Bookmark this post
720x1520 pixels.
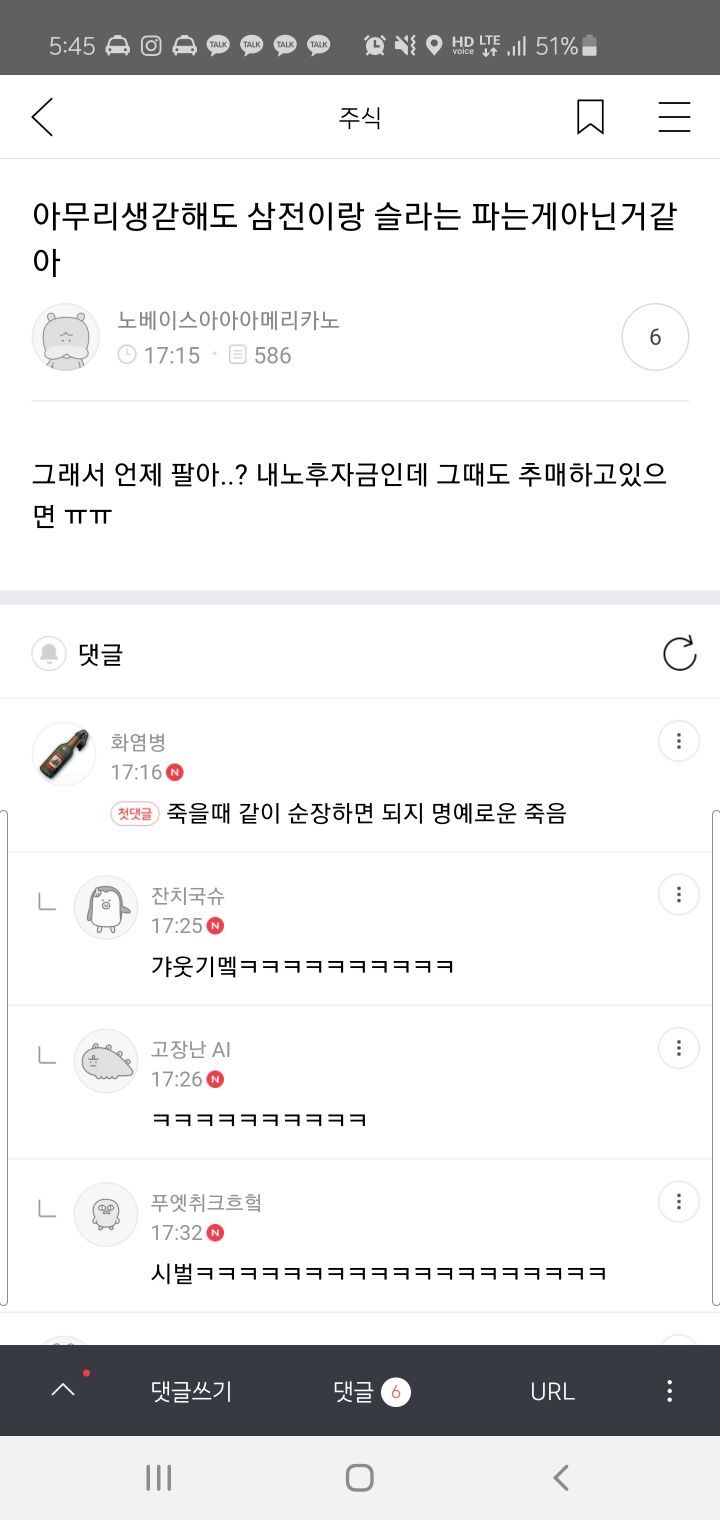[x=590, y=118]
